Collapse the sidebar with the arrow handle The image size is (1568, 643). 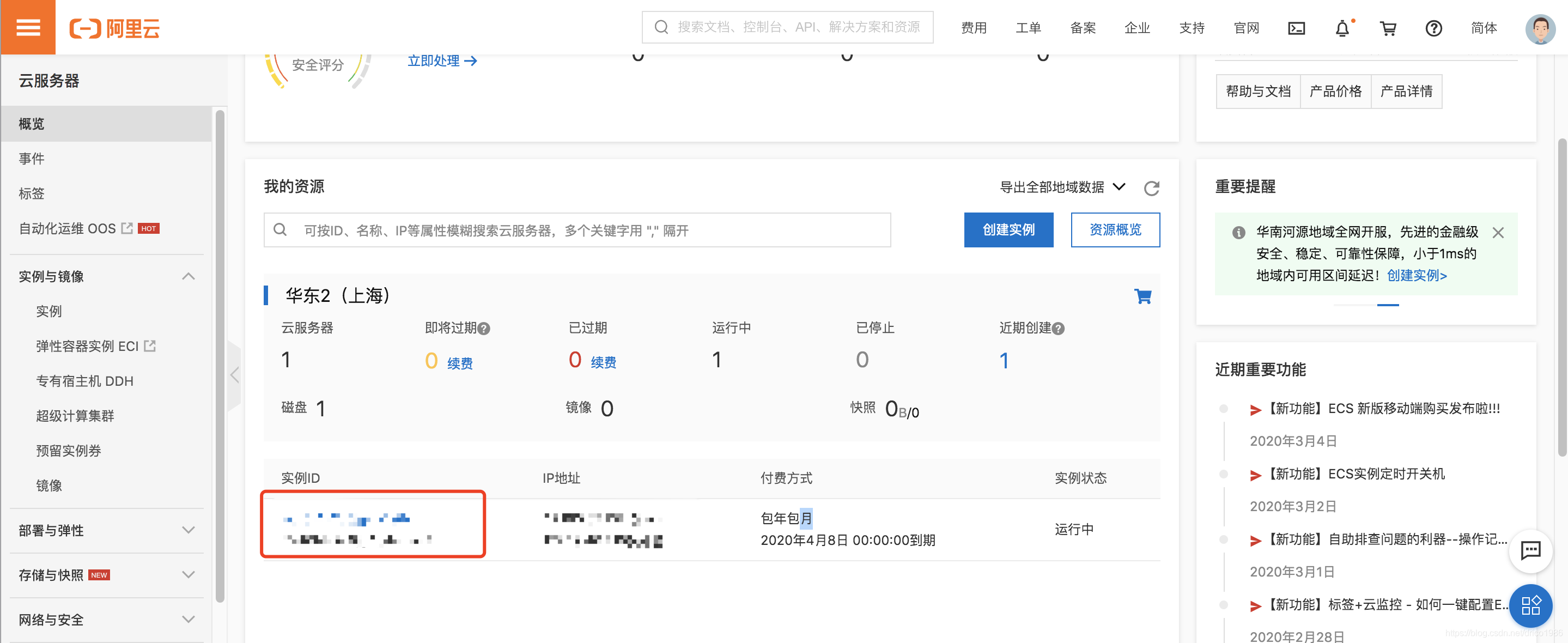click(234, 375)
